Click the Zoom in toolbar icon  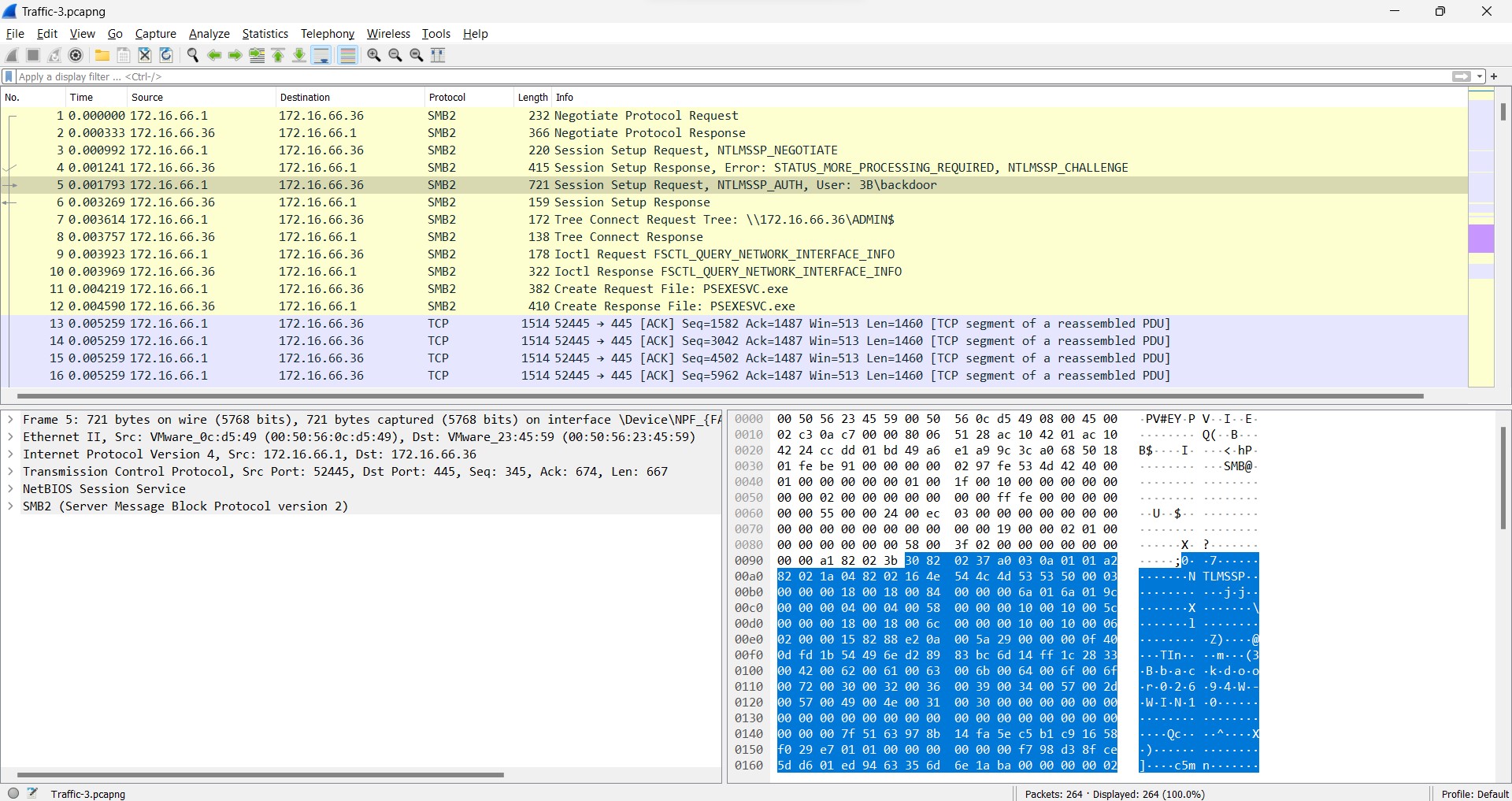point(374,55)
